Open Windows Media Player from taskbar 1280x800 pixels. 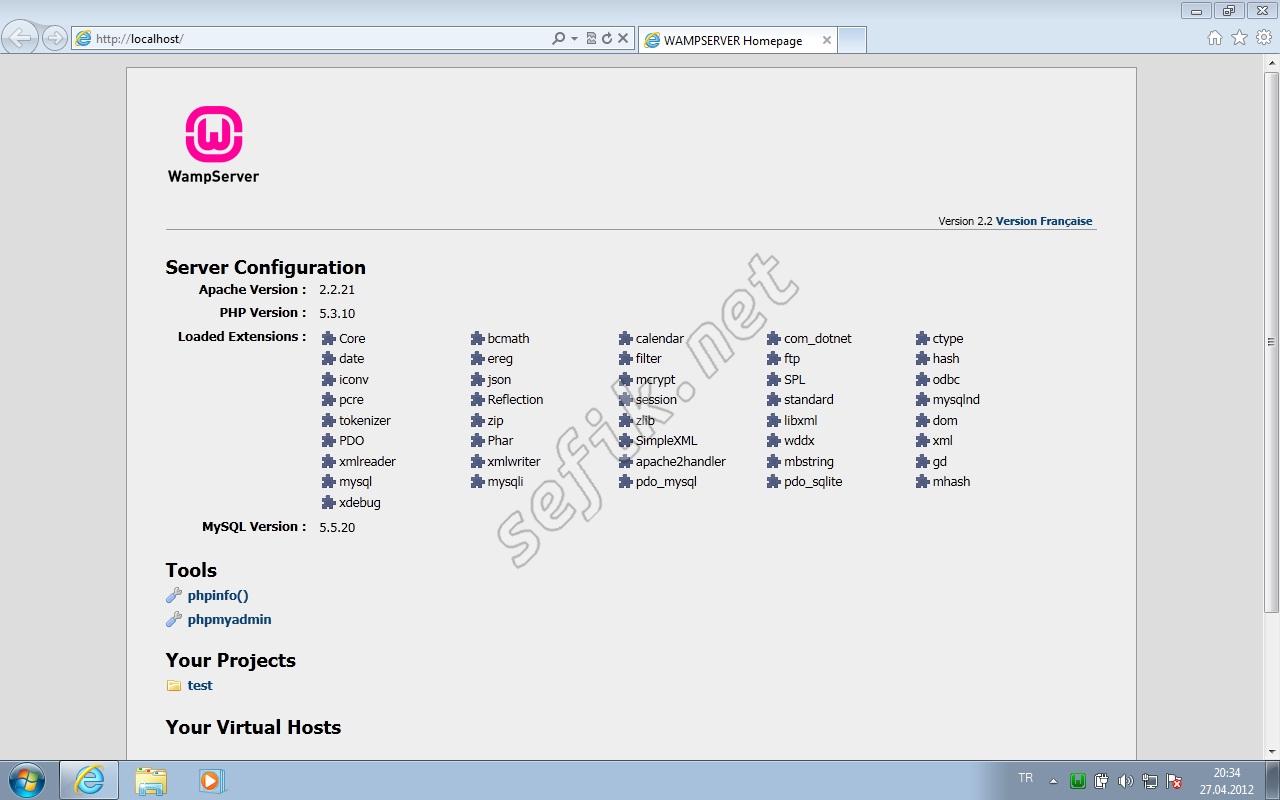(210, 780)
